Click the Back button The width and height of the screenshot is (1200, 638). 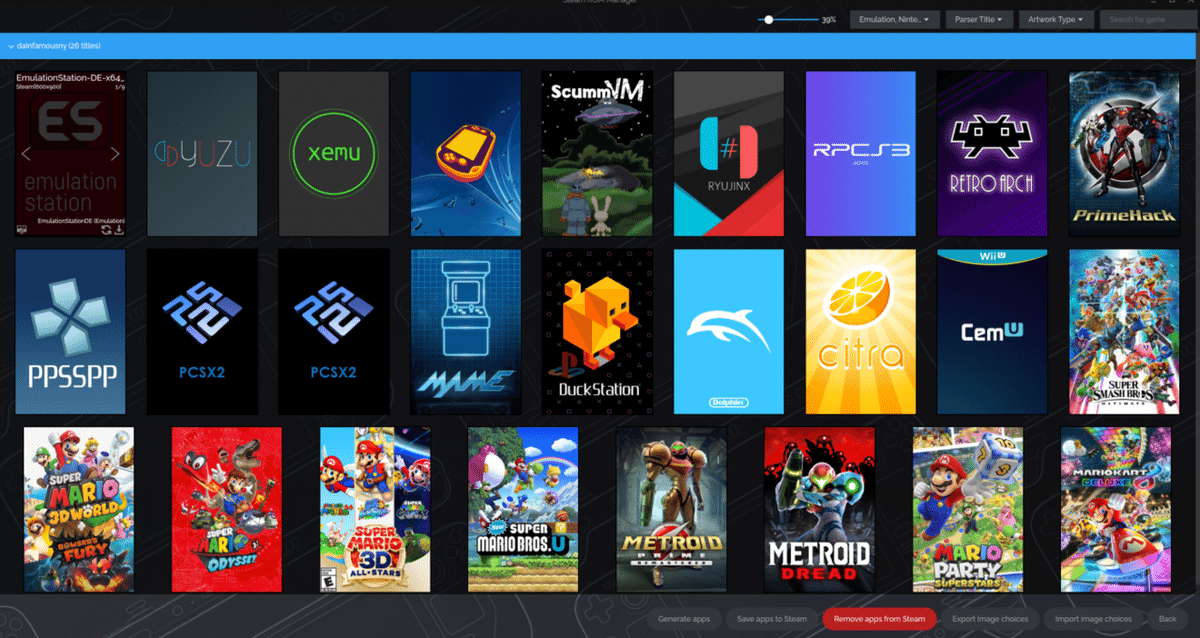point(1167,619)
